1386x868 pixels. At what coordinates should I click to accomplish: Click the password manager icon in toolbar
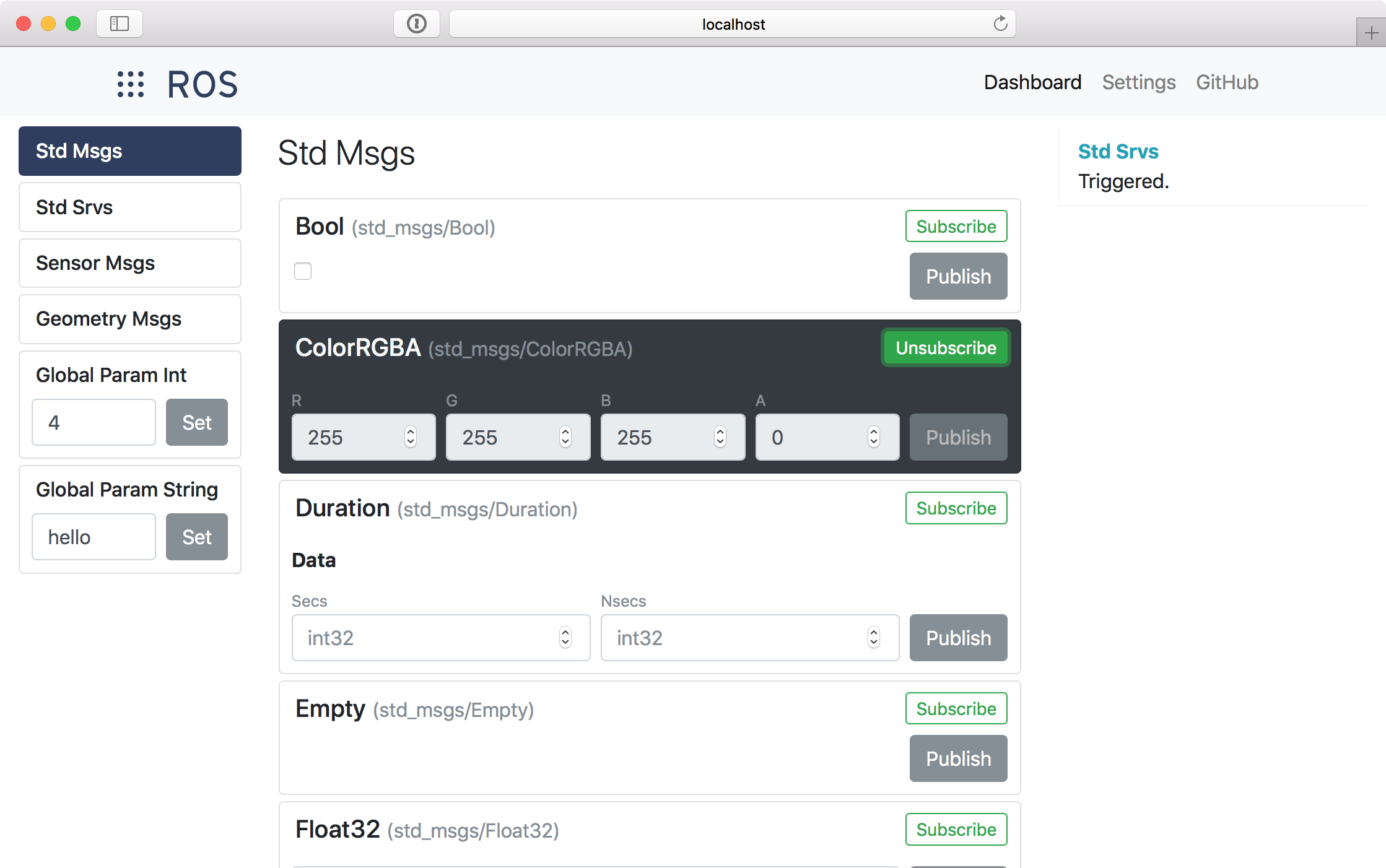[416, 24]
